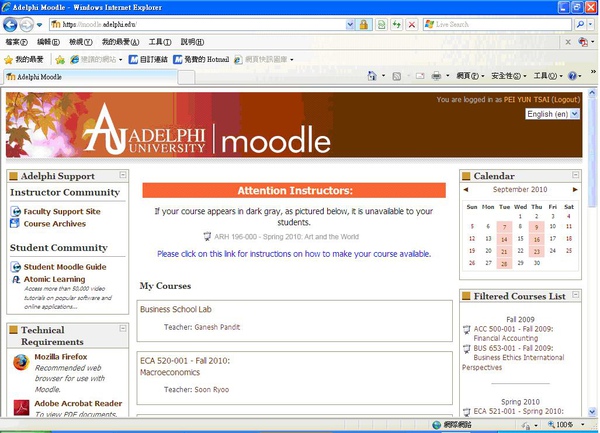
Task: Click the page scrollbar down arrow
Action: [x=592, y=412]
